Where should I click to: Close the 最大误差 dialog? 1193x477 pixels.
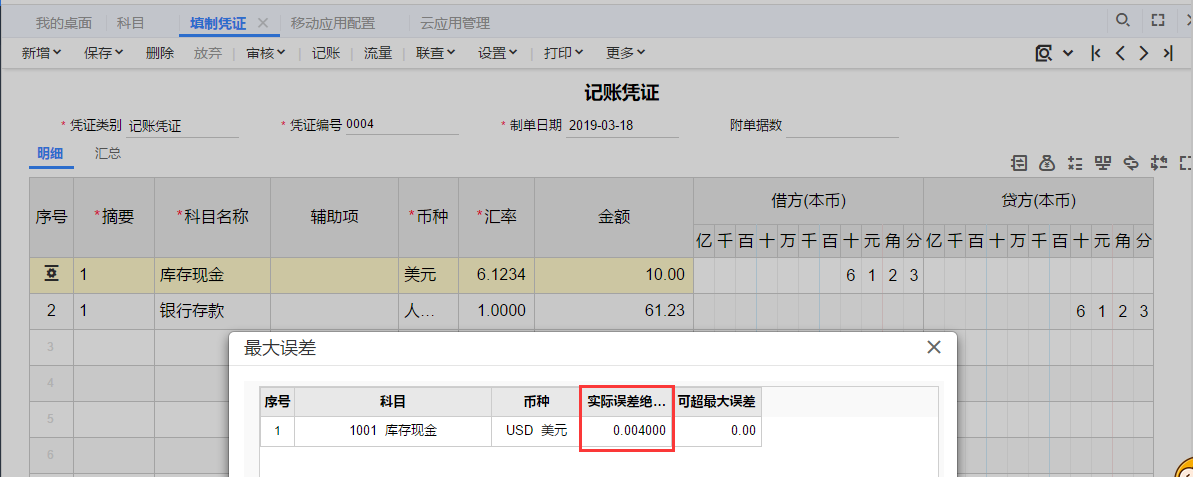pyautogui.click(x=934, y=348)
